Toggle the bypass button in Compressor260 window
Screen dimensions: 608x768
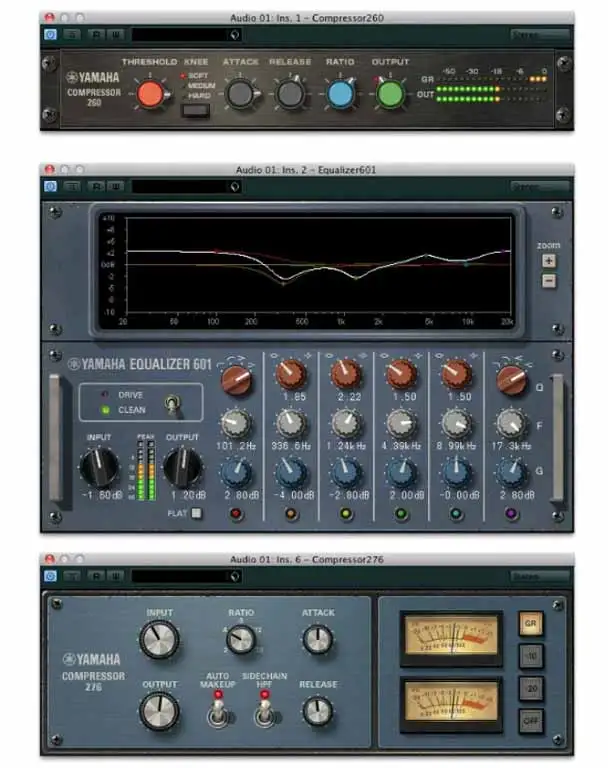pos(50,35)
